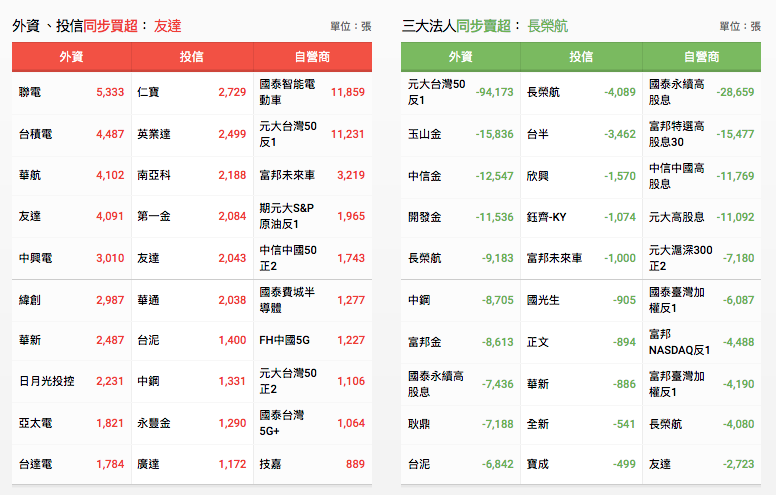The image size is (776, 495).
Task: Click the red 外資 column header
Action: click(x=71, y=57)
